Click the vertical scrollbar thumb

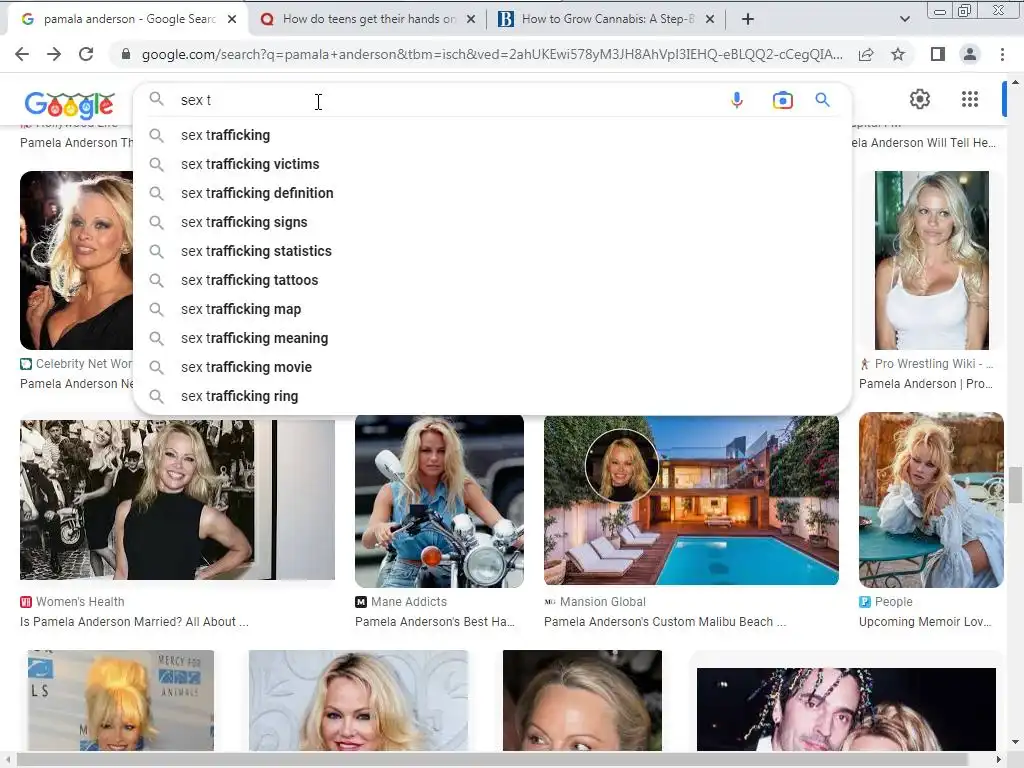[1015, 485]
